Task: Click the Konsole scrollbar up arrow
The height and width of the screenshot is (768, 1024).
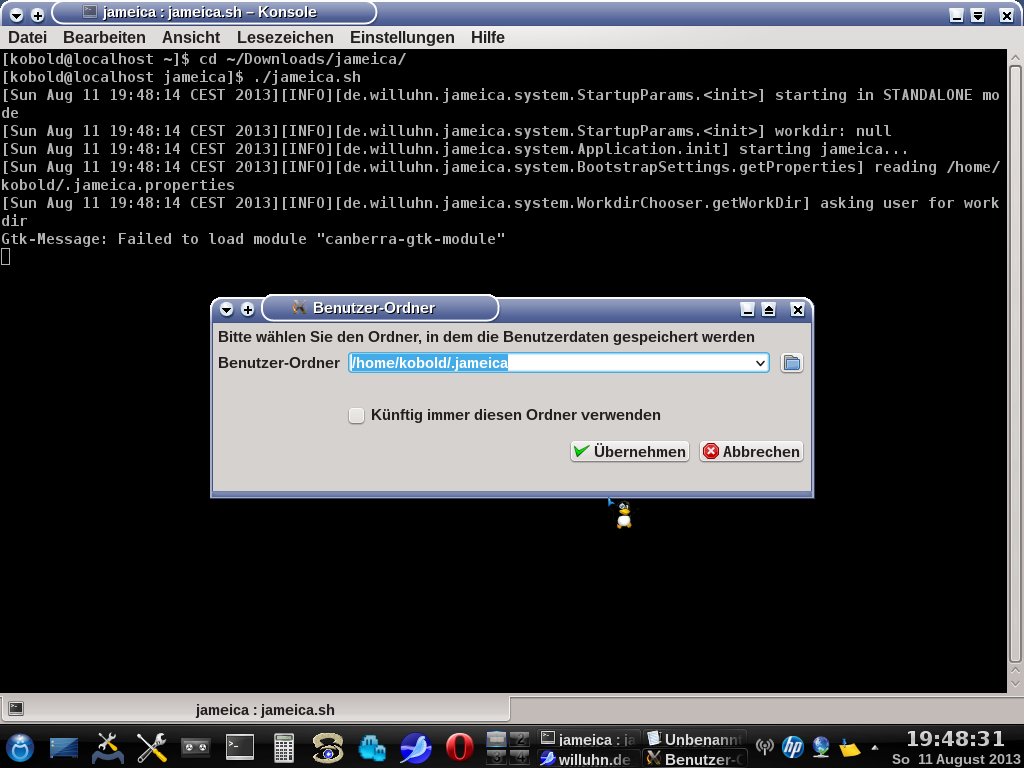Action: coord(1015,57)
